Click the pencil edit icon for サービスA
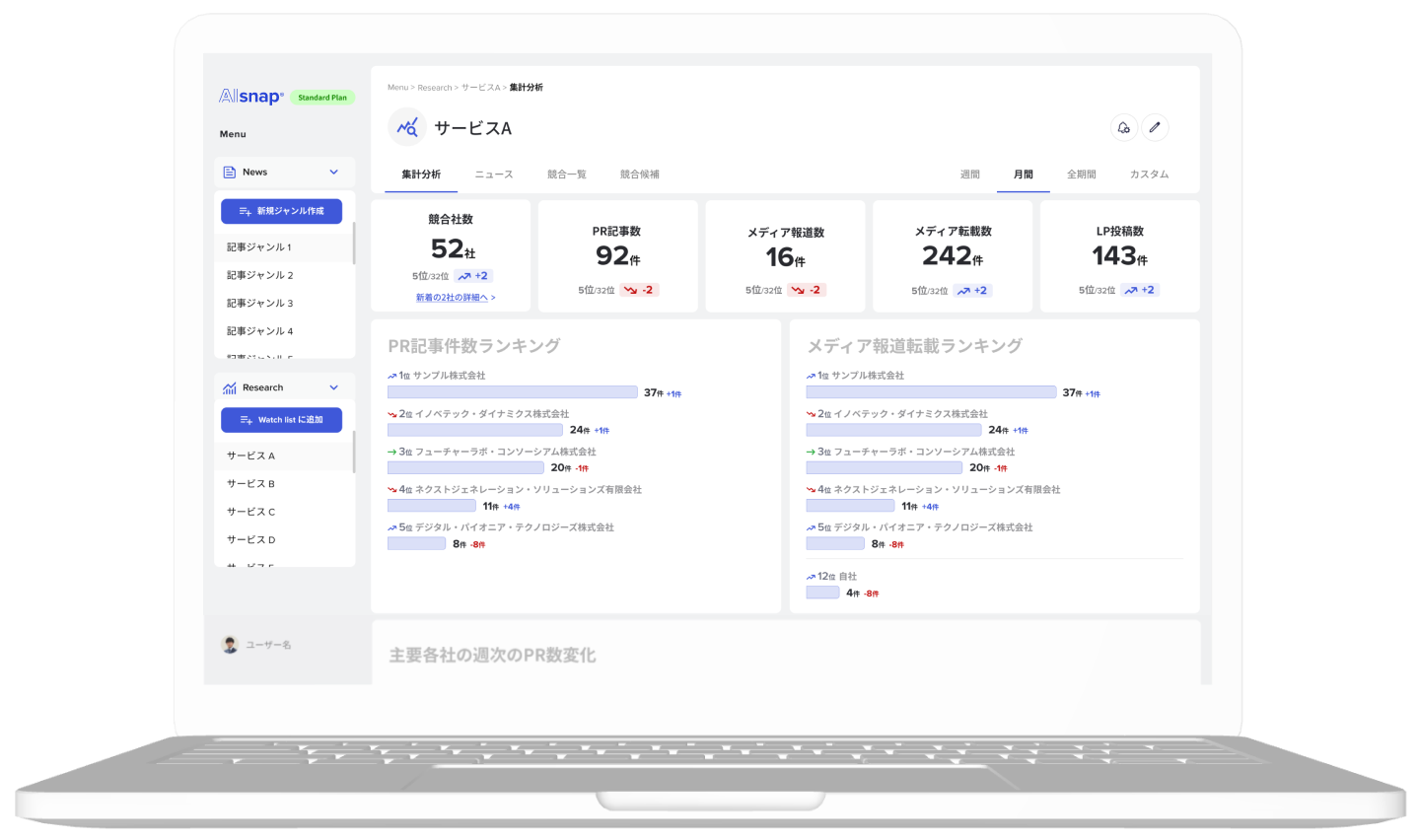Viewport: 1418px width, 840px height. (x=1156, y=127)
